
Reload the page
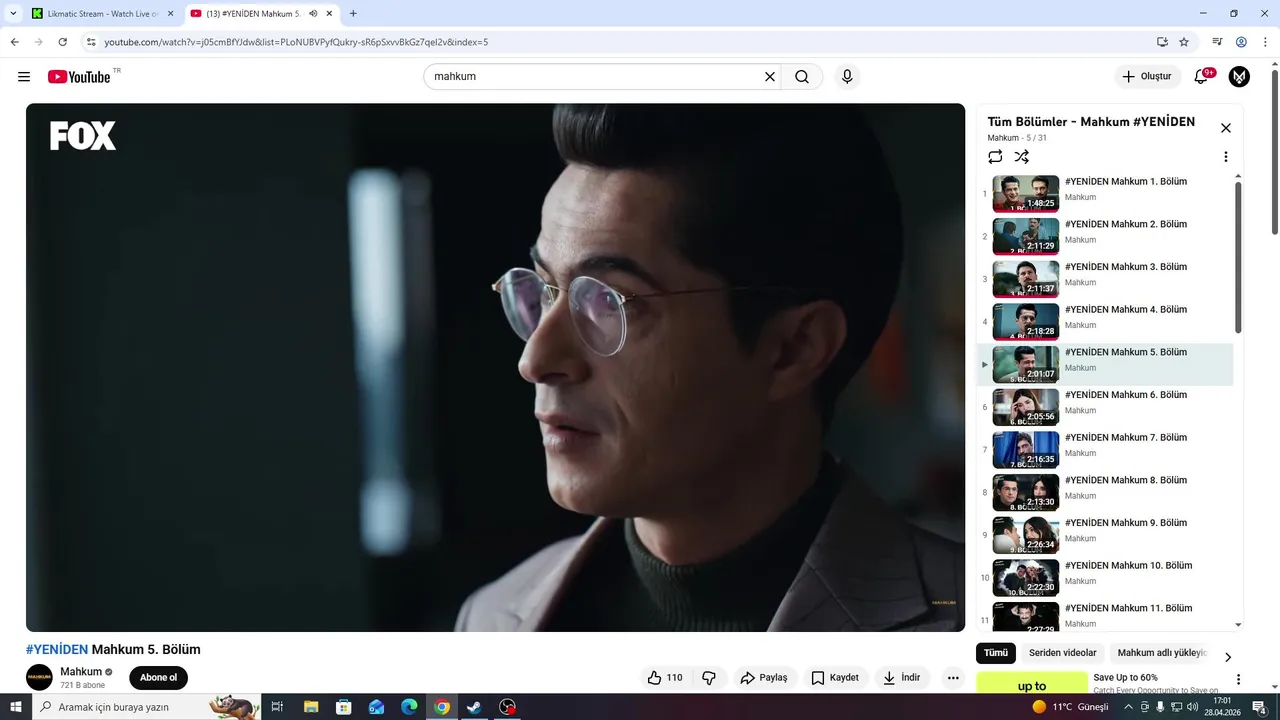click(x=62, y=42)
